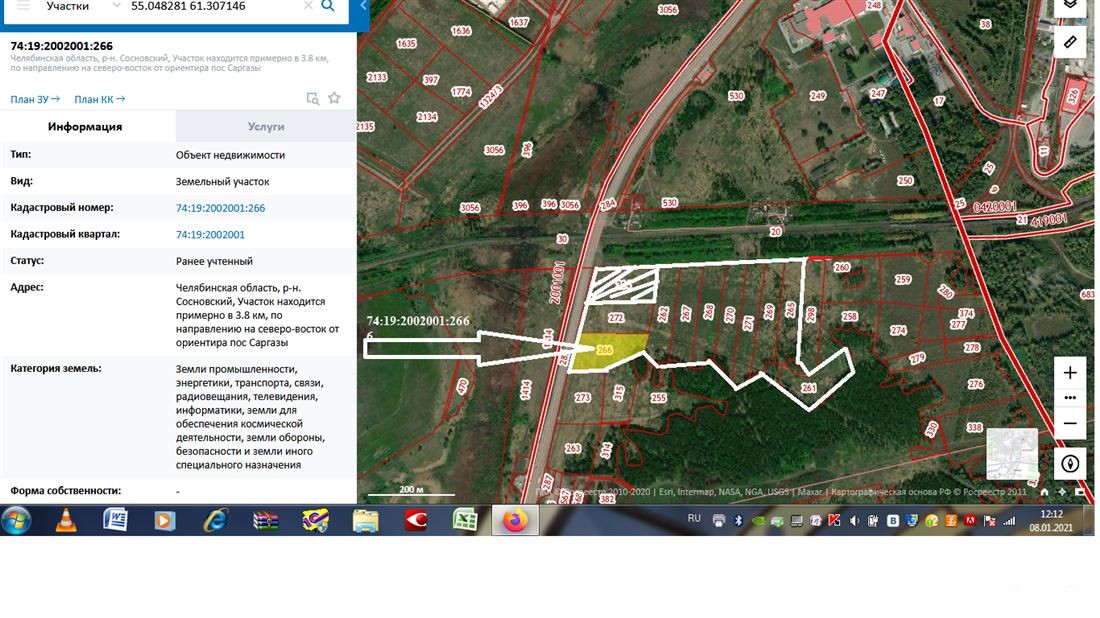Screen dimensions: 1100x618
Task: Zoom out the map with minus button
Action: coord(1070,423)
